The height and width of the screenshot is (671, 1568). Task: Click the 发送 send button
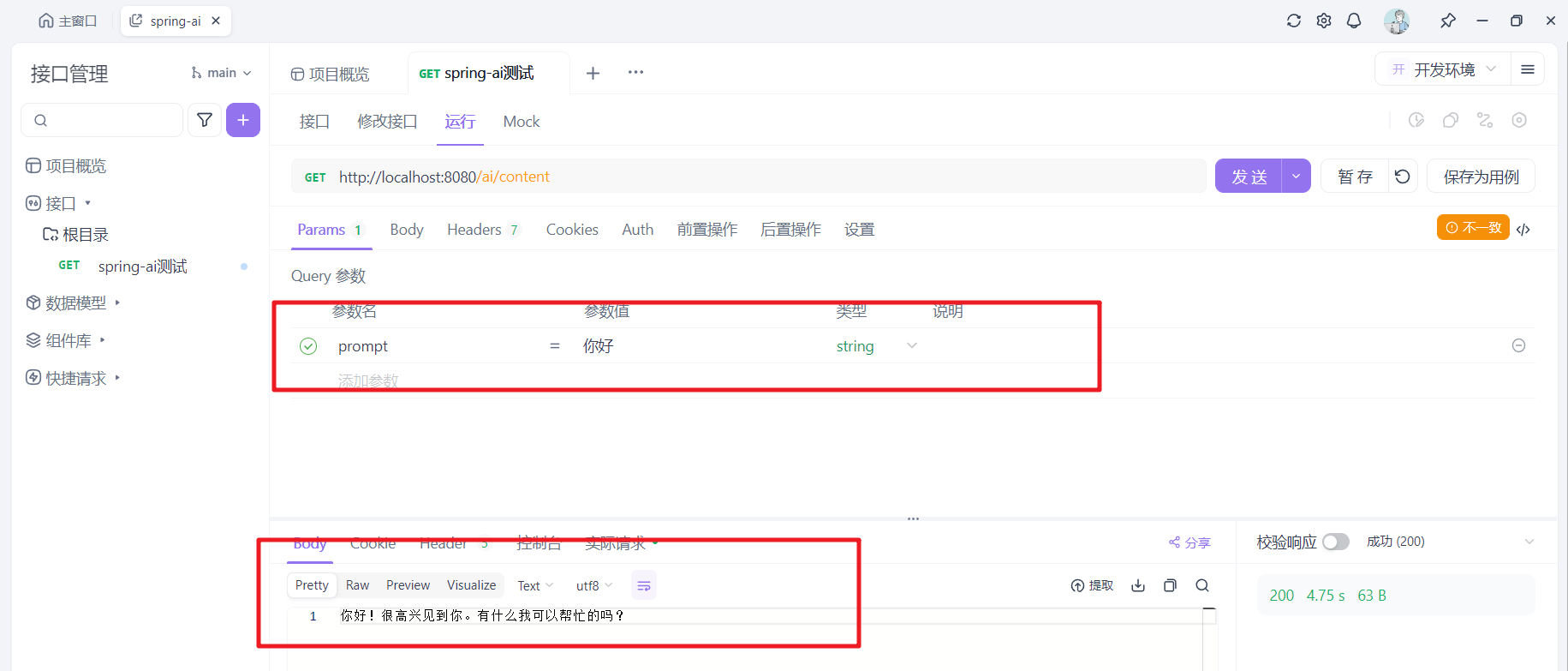coord(1249,177)
